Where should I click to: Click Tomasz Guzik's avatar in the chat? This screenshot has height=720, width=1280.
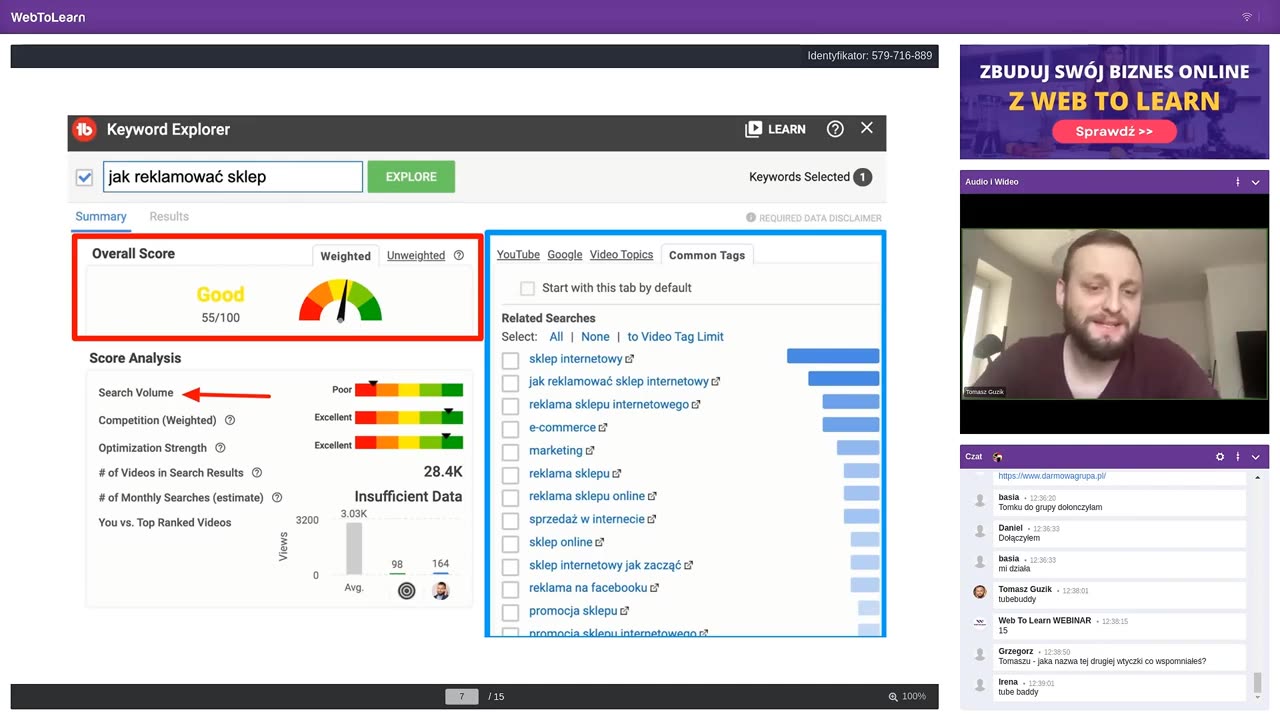coord(980,592)
